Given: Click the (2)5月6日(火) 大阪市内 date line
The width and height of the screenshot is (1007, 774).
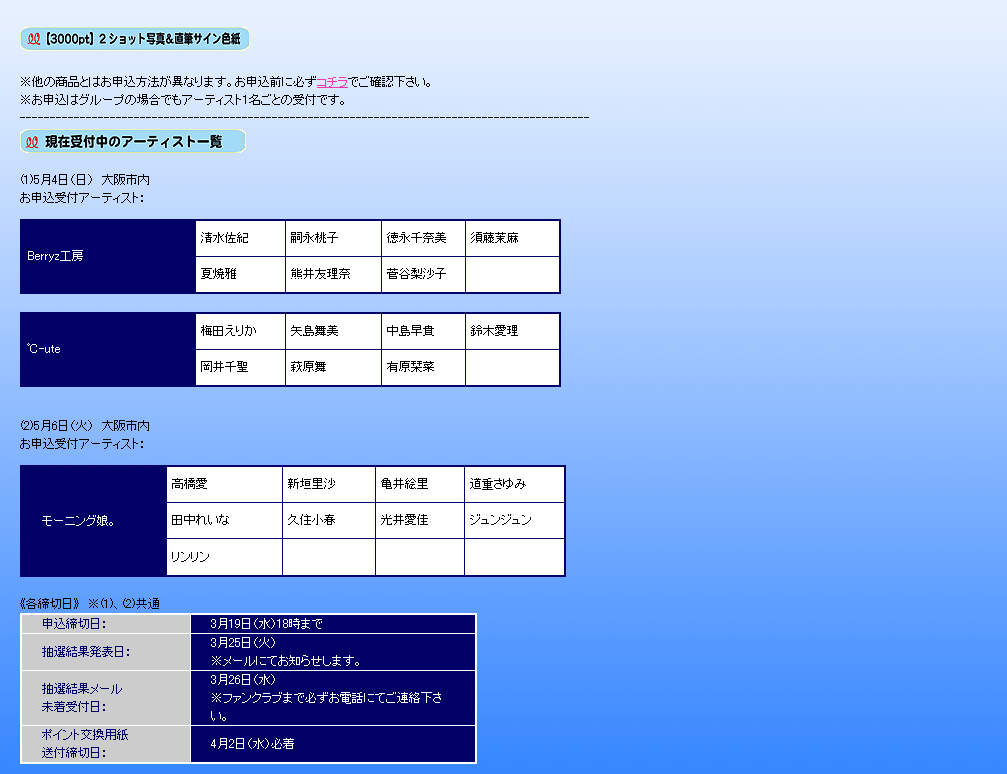Looking at the screenshot, I should coord(84,426).
